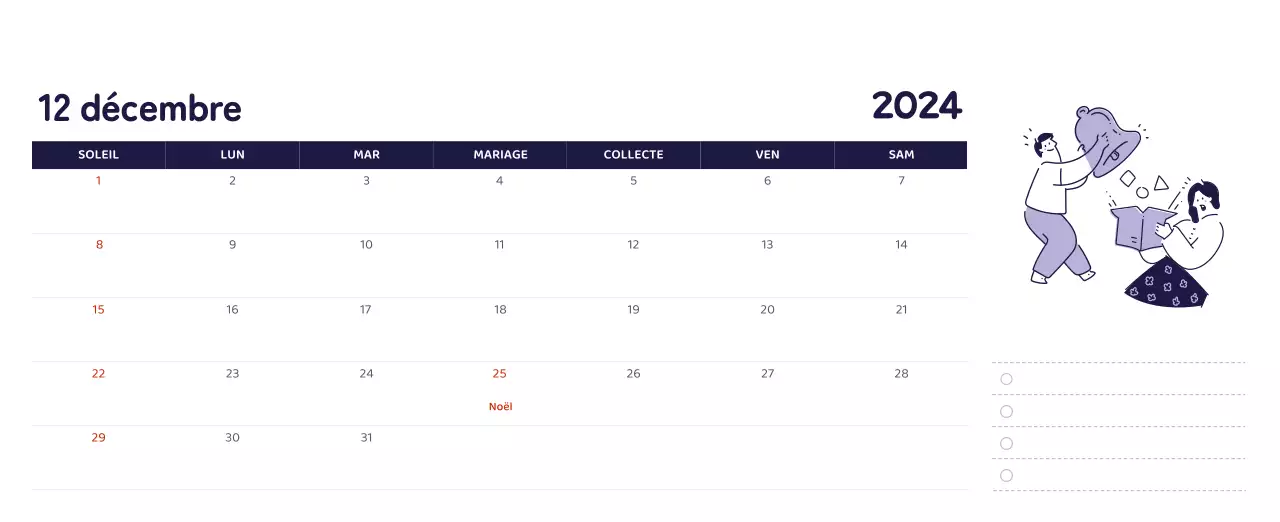
Task: Pick day 14 in the calendar grid
Action: 901,245
